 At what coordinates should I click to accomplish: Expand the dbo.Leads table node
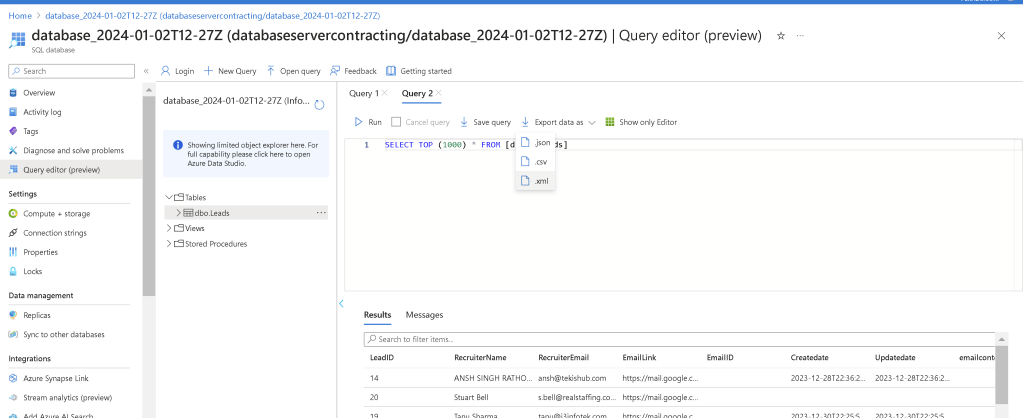[179, 213]
